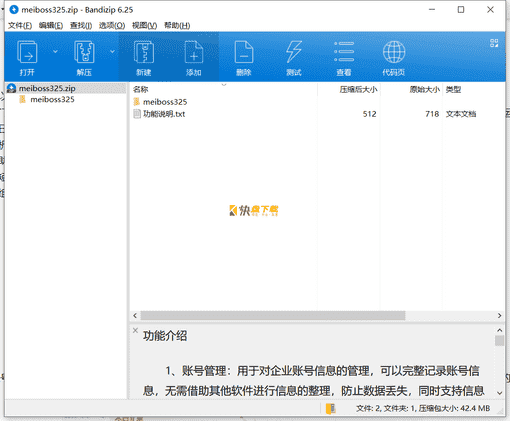Click the 512 compressed size value
The image size is (510, 421).
coord(369,114)
